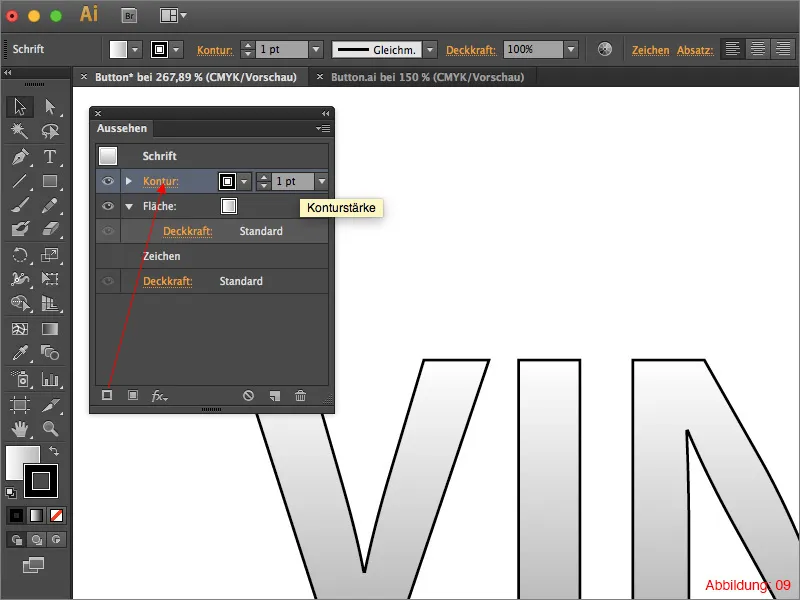Open arrange documents dropdown
Image resolution: width=800 pixels, height=600 pixels.
click(173, 15)
